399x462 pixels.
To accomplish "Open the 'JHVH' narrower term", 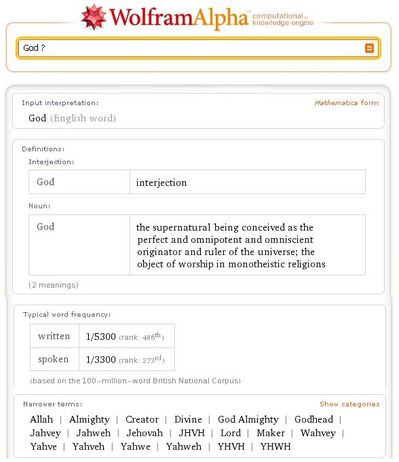I will click(192, 433).
